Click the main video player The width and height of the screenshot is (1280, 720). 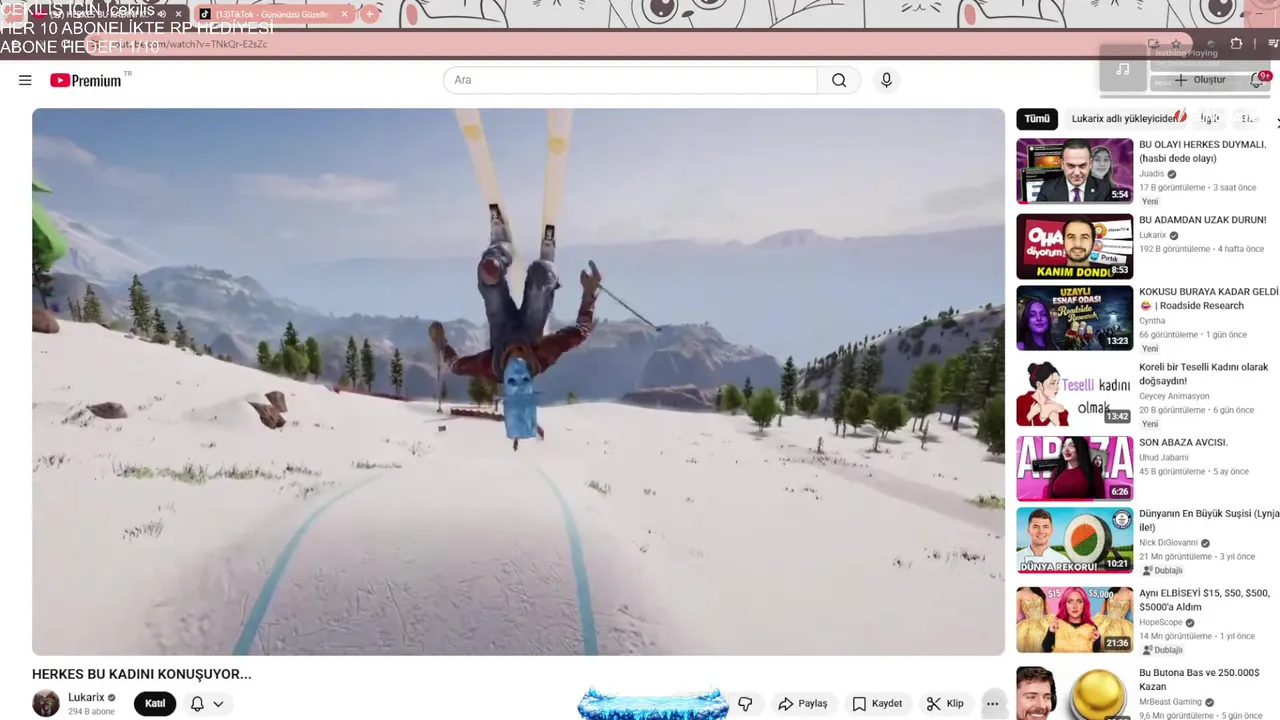point(518,382)
